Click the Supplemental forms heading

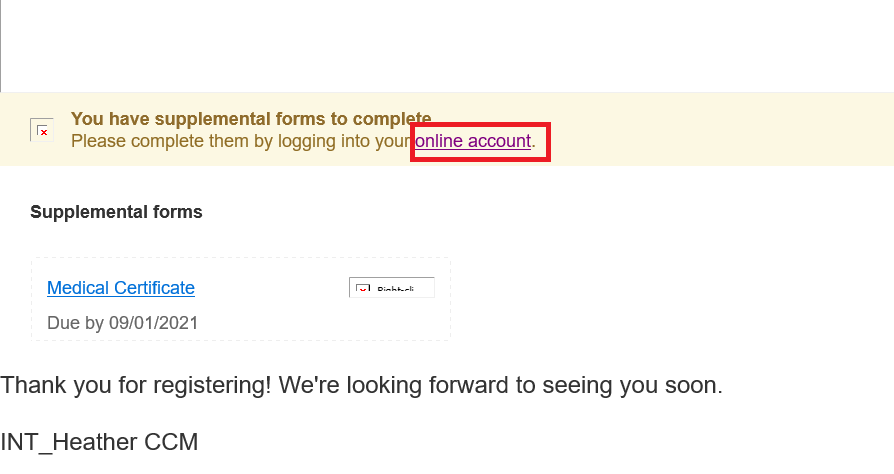tap(116, 212)
